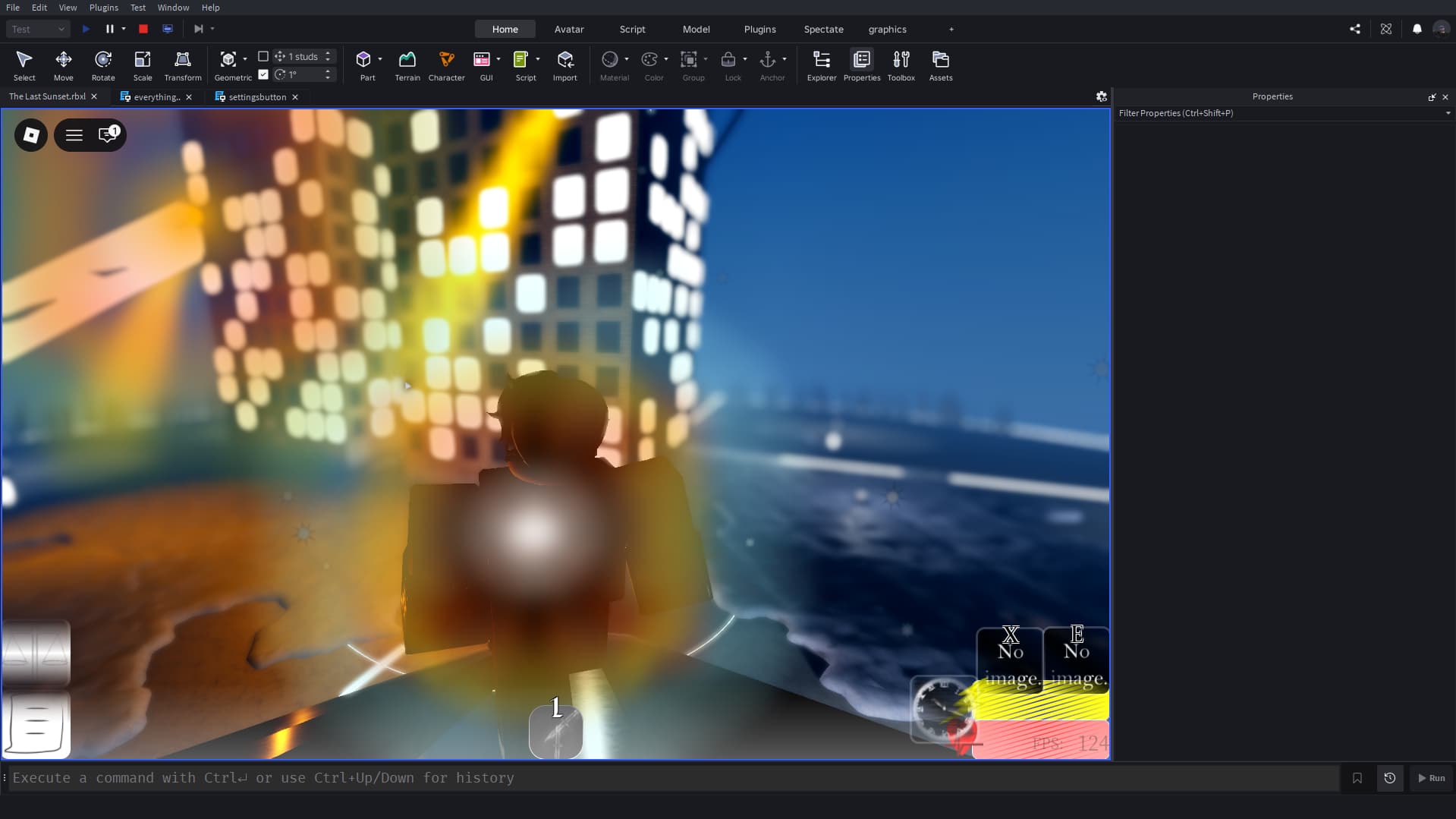Run the command with Run button
The height and width of the screenshot is (819, 1456).
1432,778
